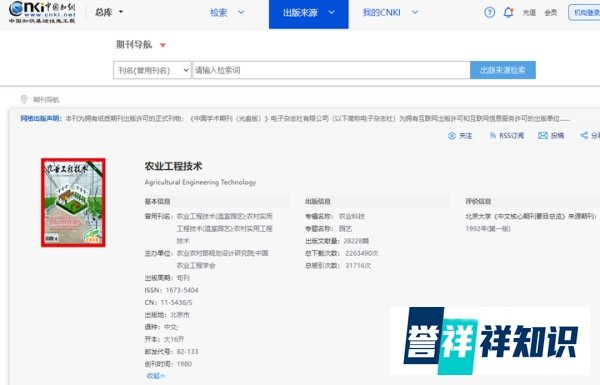This screenshot has width=600, height=385.
Task: Click the 投稿 envelope icon
Action: coord(543,135)
